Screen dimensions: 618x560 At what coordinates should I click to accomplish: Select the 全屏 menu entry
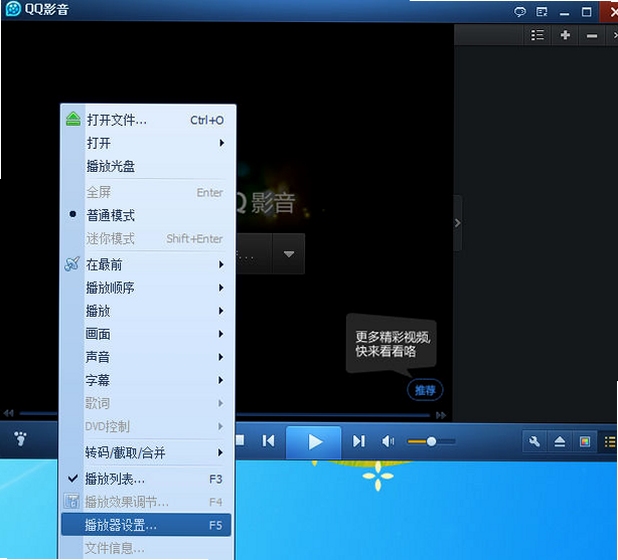(x=146, y=192)
